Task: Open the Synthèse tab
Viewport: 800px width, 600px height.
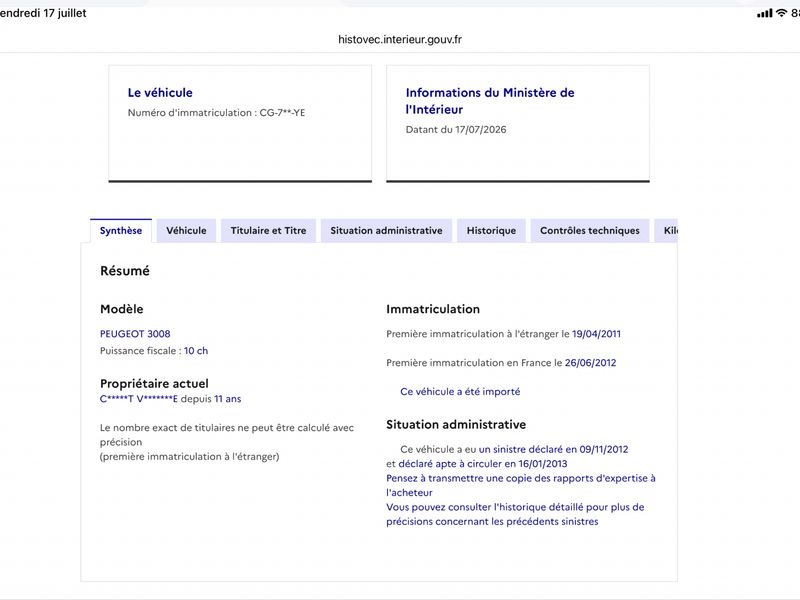Action: (x=121, y=231)
